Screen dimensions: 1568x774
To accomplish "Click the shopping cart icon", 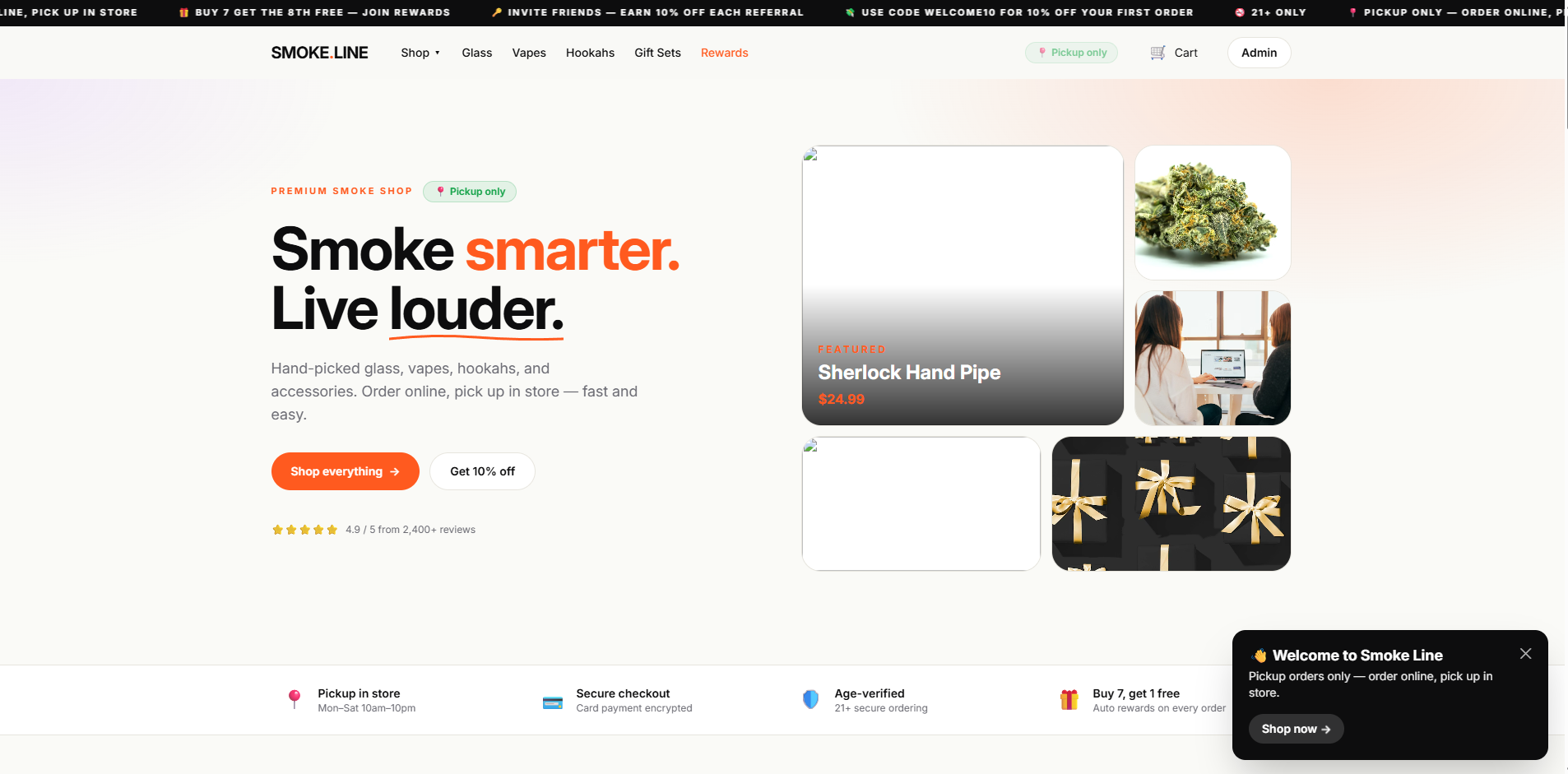I will pos(1157,53).
